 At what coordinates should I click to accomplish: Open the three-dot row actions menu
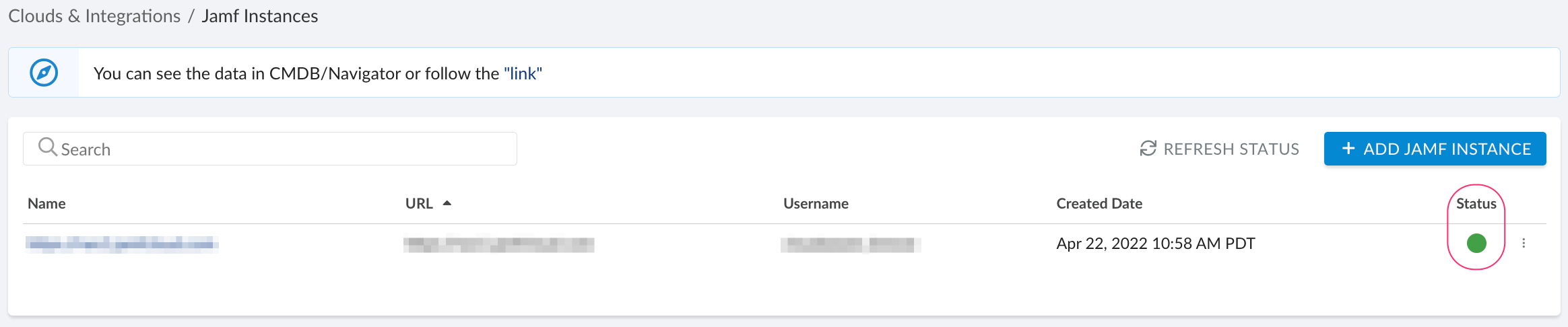(1524, 243)
